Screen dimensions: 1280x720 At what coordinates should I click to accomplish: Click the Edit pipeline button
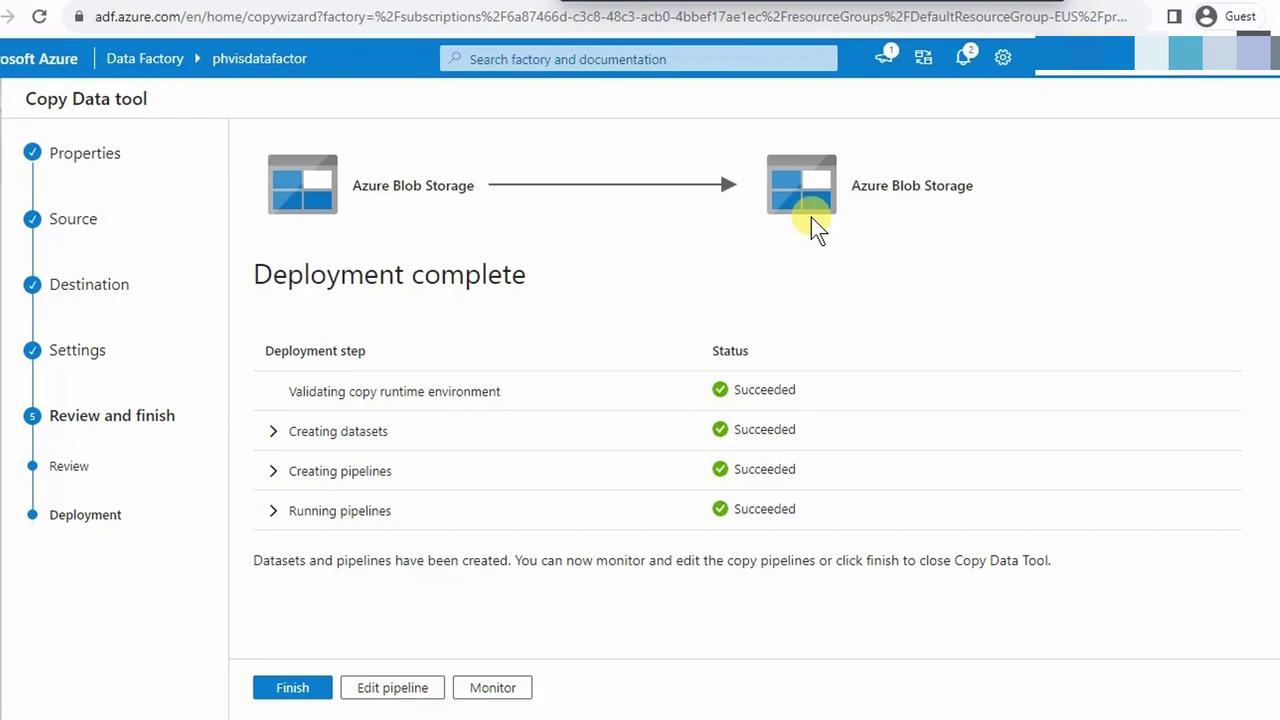(392, 688)
